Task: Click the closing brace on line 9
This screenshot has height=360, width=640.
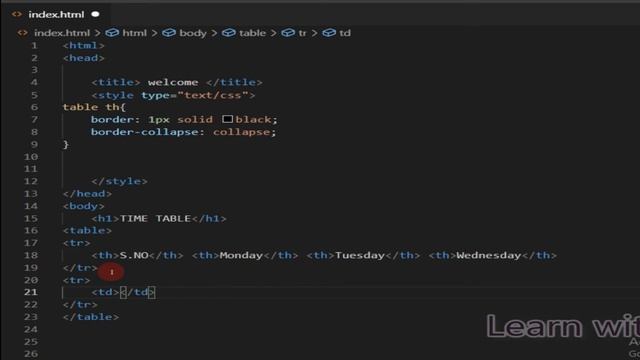Action: point(66,144)
